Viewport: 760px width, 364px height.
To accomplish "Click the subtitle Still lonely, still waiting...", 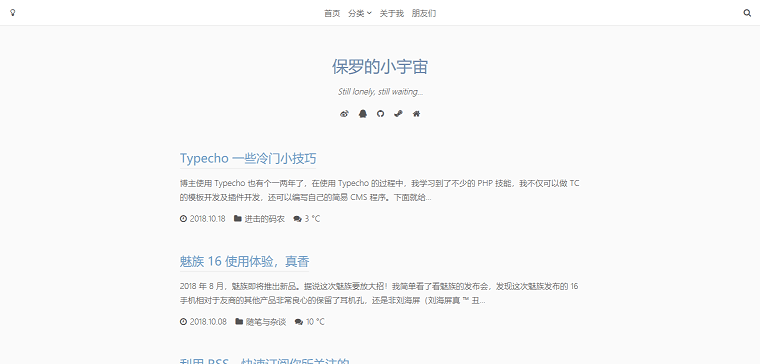I will click(x=380, y=92).
